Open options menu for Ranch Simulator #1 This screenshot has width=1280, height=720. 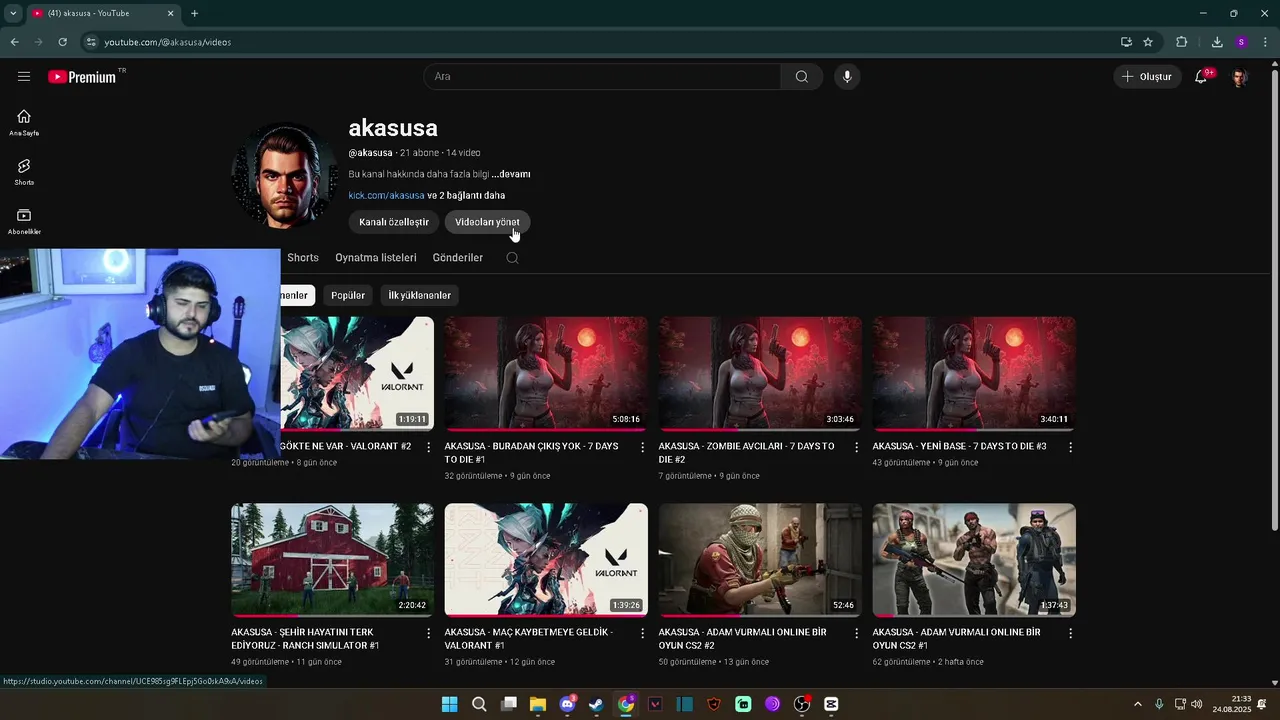pyautogui.click(x=429, y=633)
